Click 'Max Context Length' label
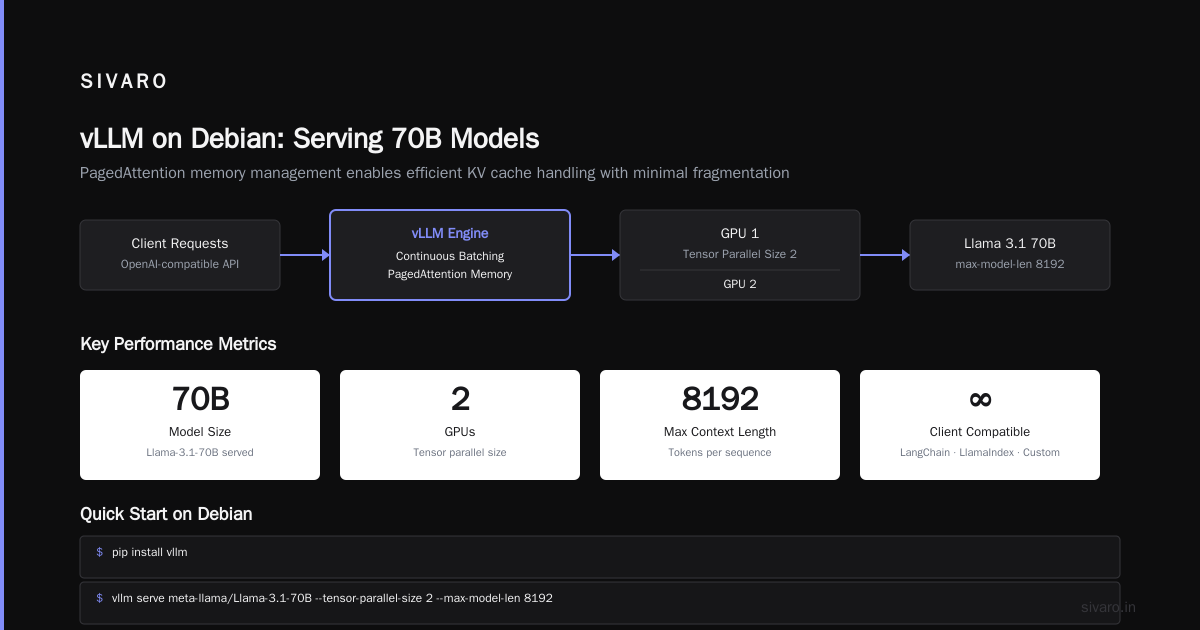Image resolution: width=1200 pixels, height=630 pixels. click(720, 432)
